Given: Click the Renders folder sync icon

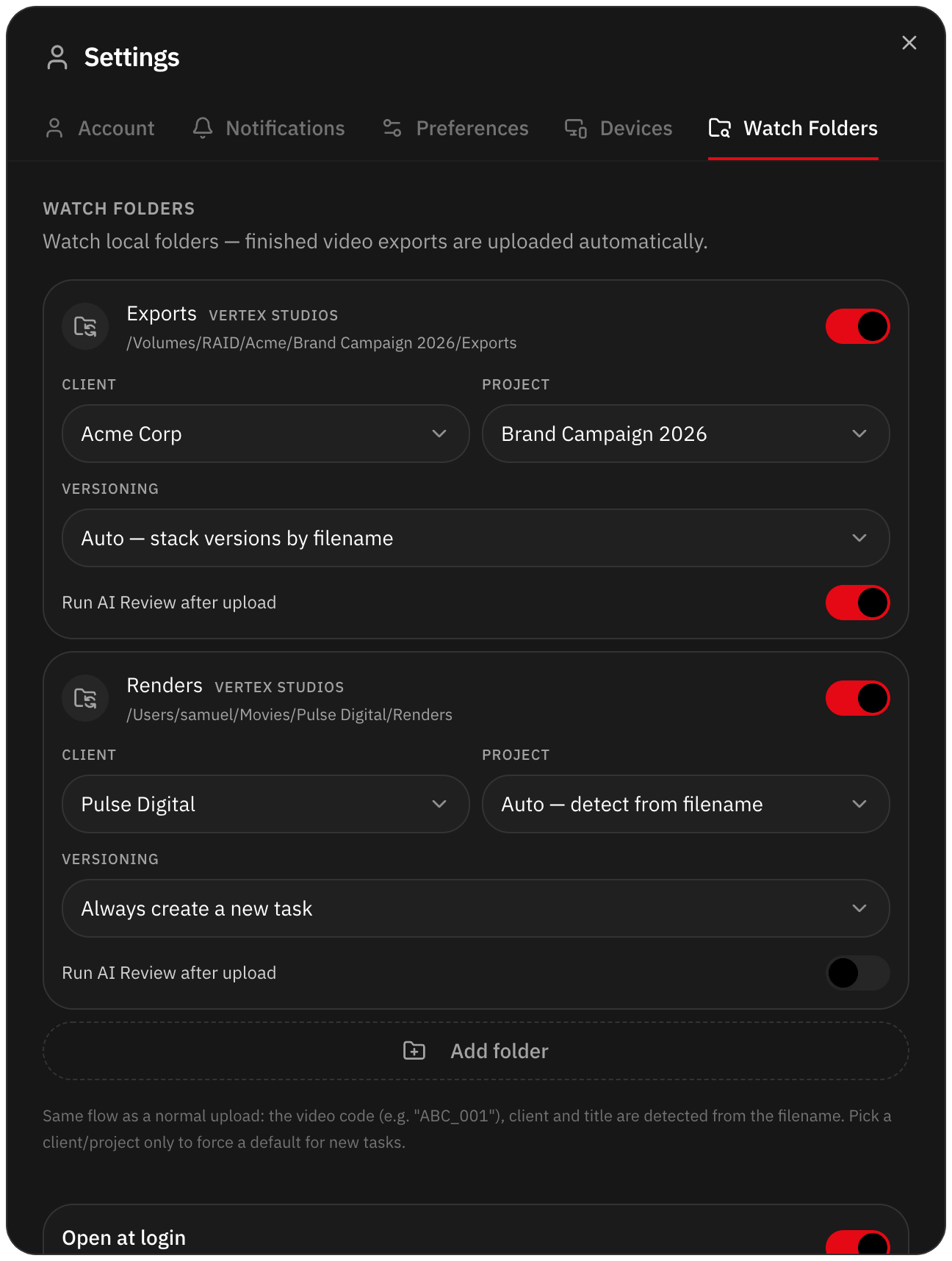Looking at the screenshot, I should (85, 698).
